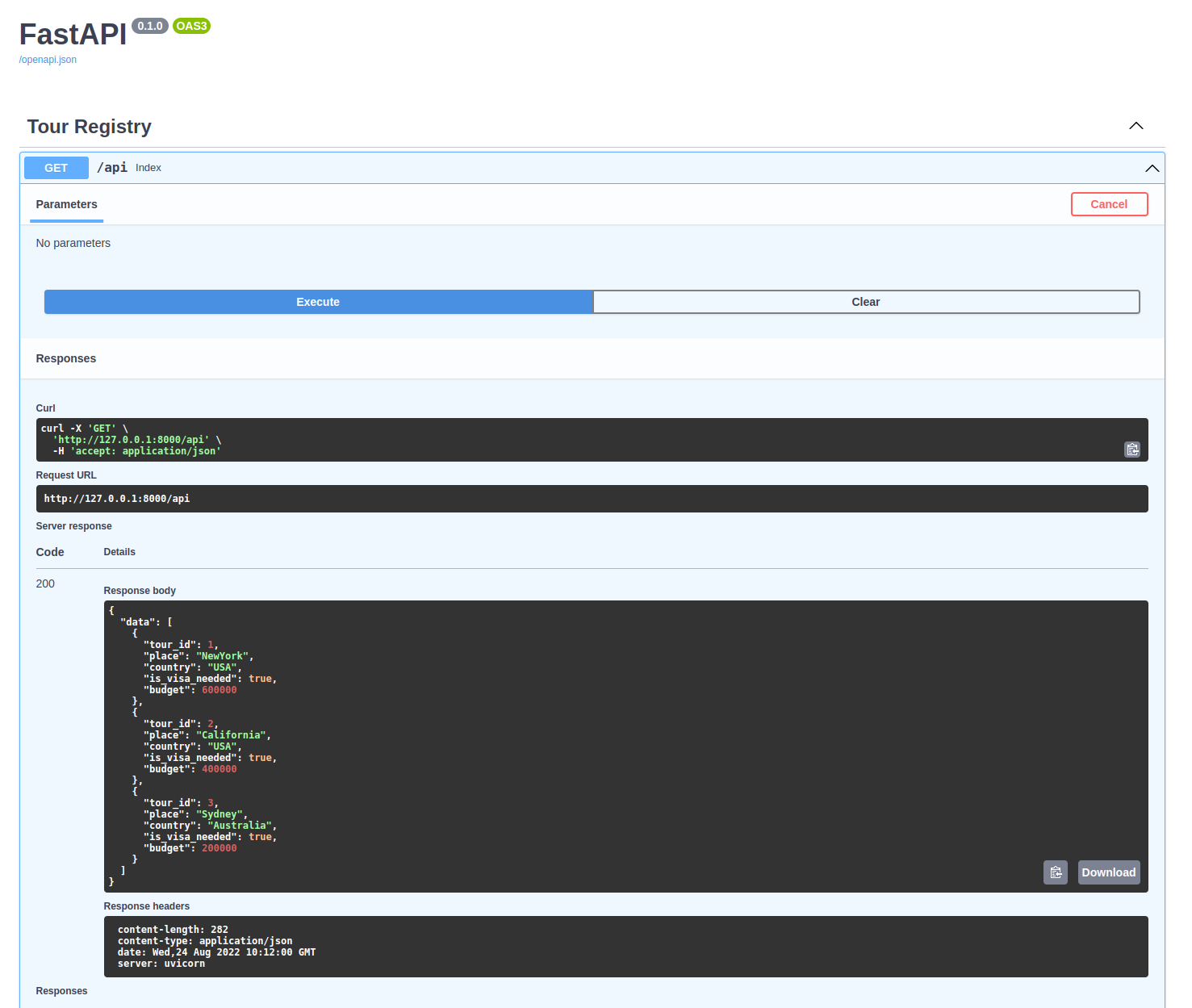Click the Tour Registry heading
The width and height of the screenshot is (1192, 1008).
click(x=90, y=127)
